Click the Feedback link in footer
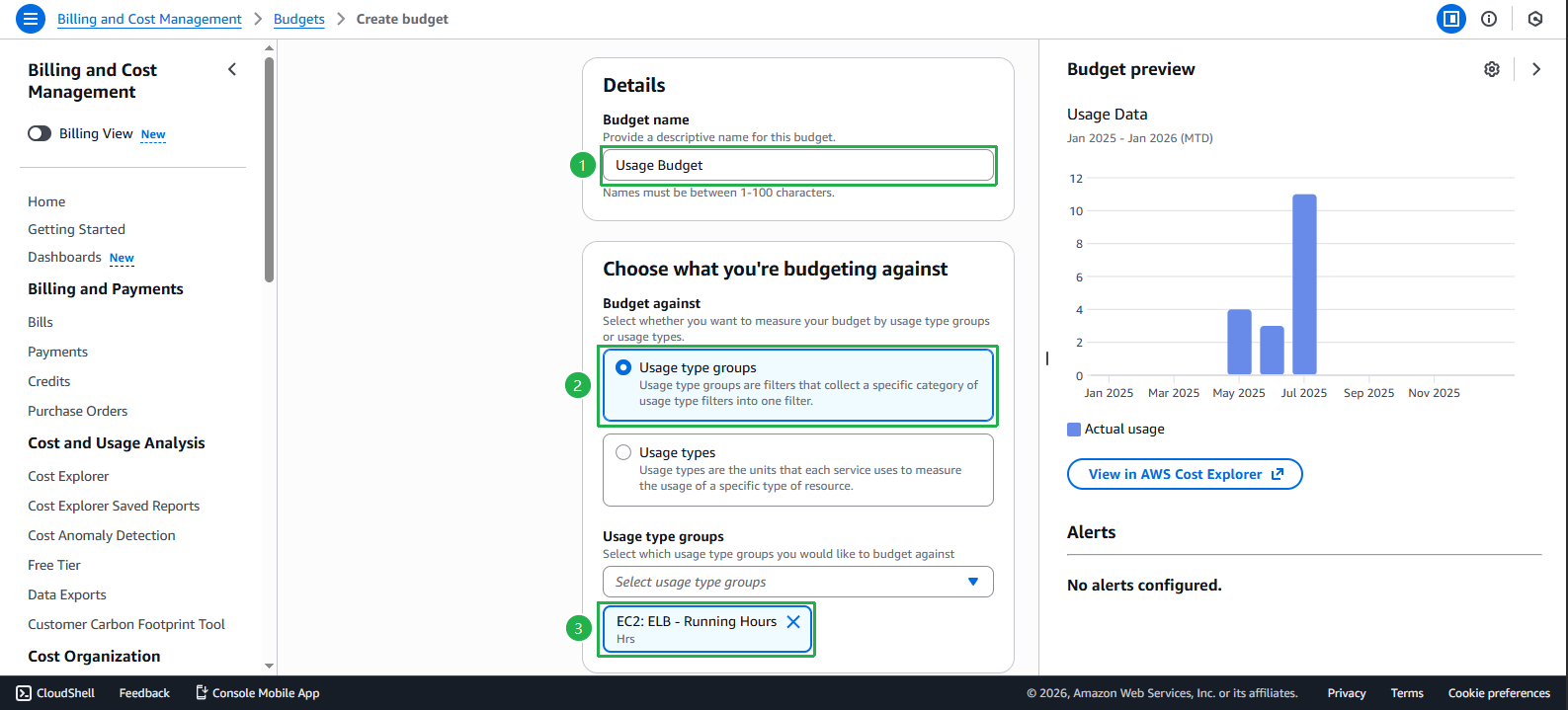1568x710 pixels. [144, 693]
